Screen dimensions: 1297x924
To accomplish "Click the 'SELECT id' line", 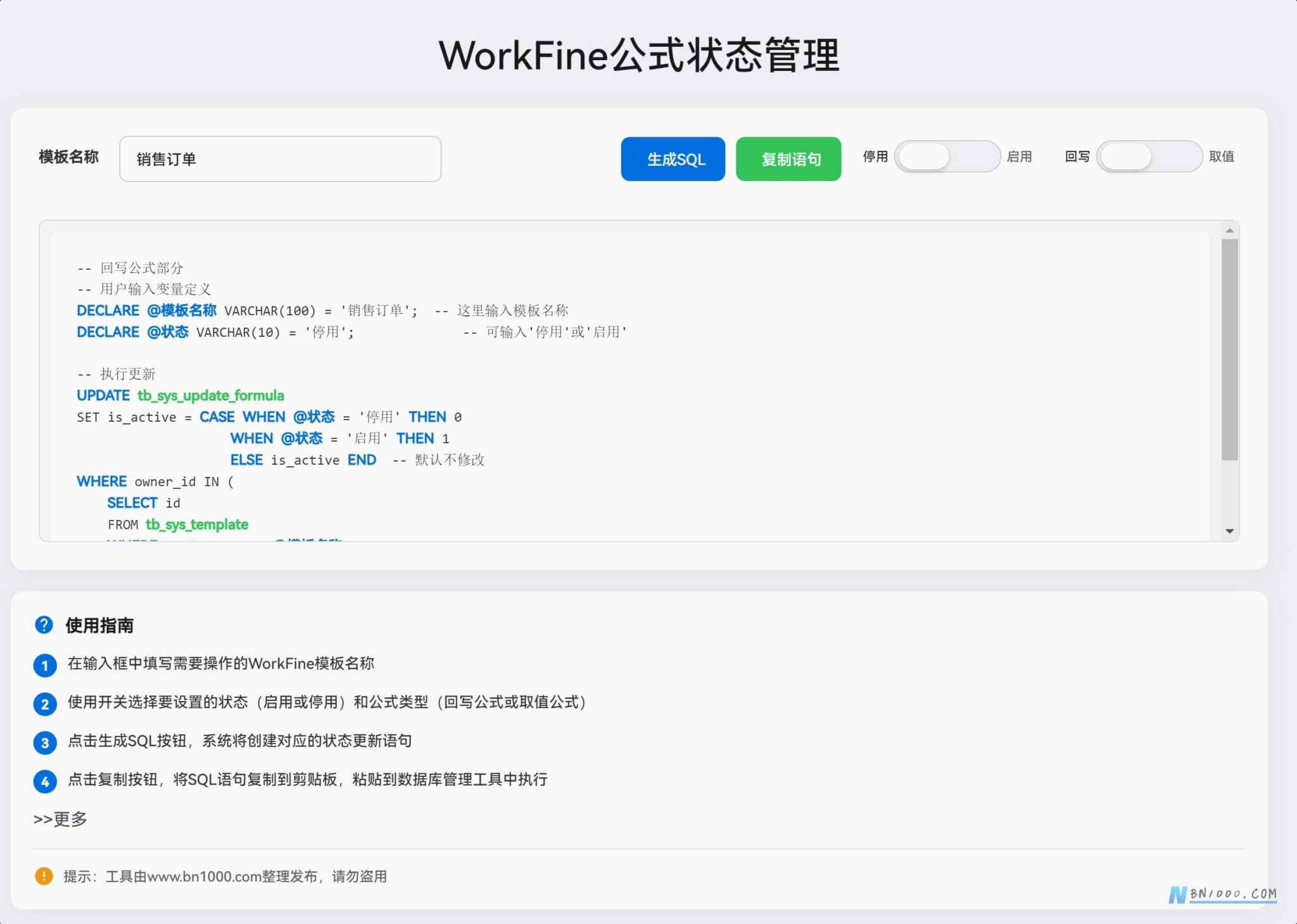I will [144, 503].
